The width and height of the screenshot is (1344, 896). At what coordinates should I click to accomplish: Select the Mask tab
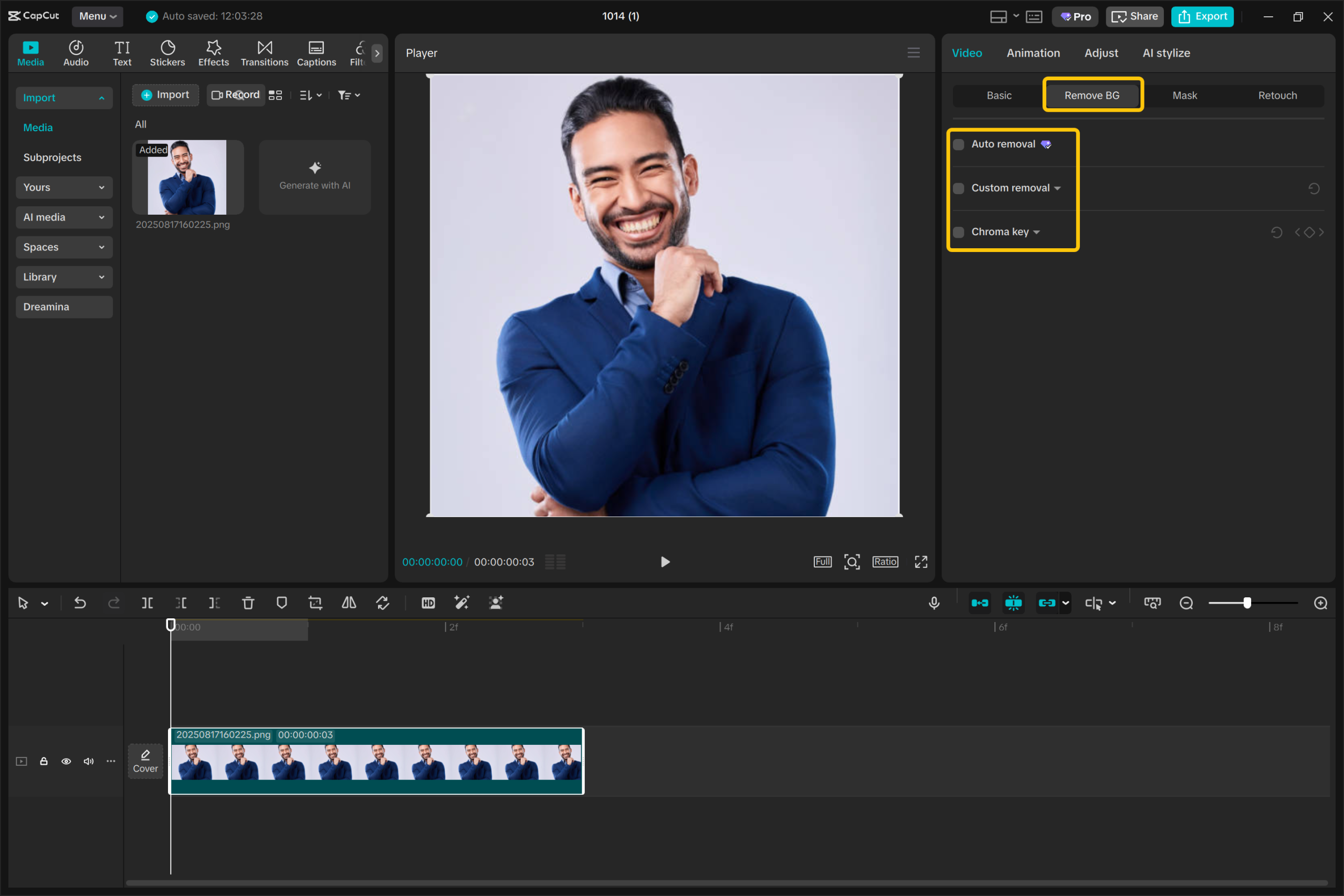[1184, 96]
